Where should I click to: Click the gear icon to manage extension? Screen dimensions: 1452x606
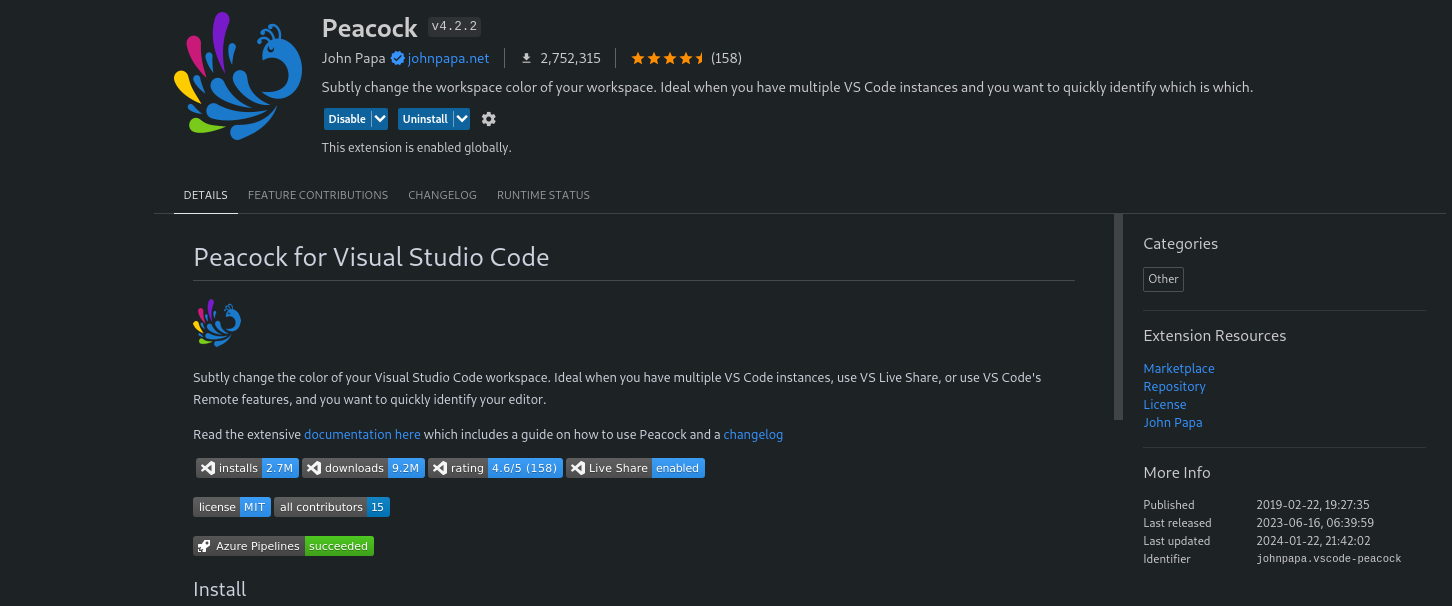click(x=488, y=119)
